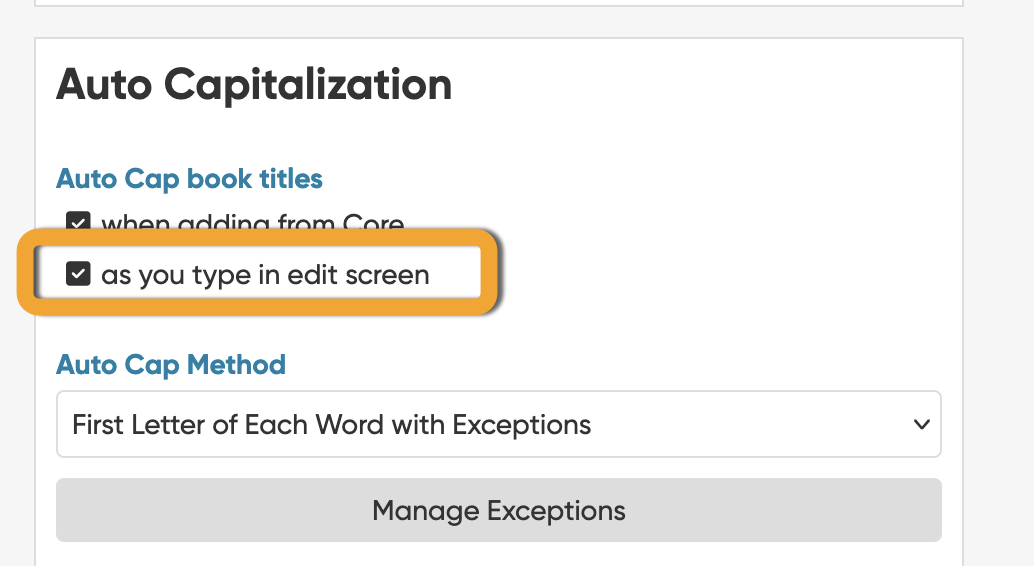This screenshot has width=1034, height=566.
Task: Click the checkmark icon beside "when adding from Core"
Action: [x=78, y=222]
